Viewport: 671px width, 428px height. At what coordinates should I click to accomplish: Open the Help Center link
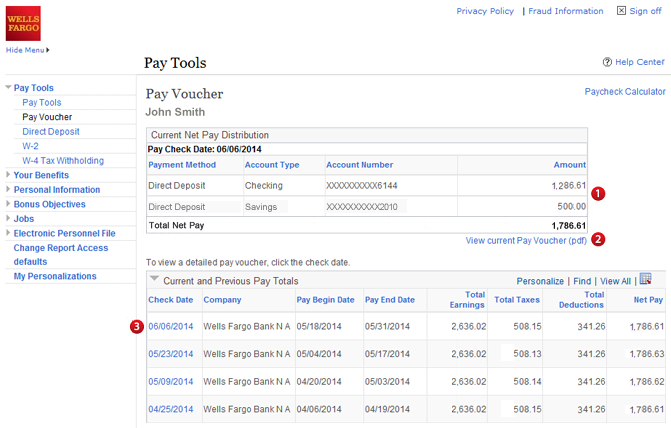coord(640,62)
